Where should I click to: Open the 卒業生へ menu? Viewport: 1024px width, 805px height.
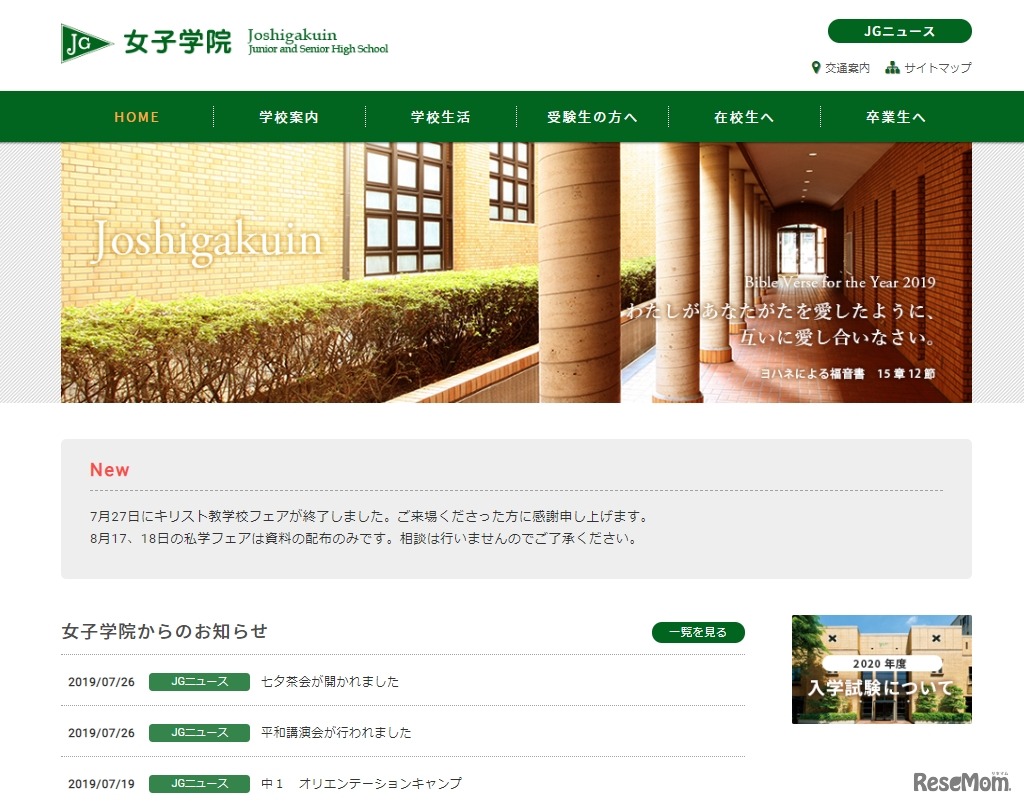896,117
